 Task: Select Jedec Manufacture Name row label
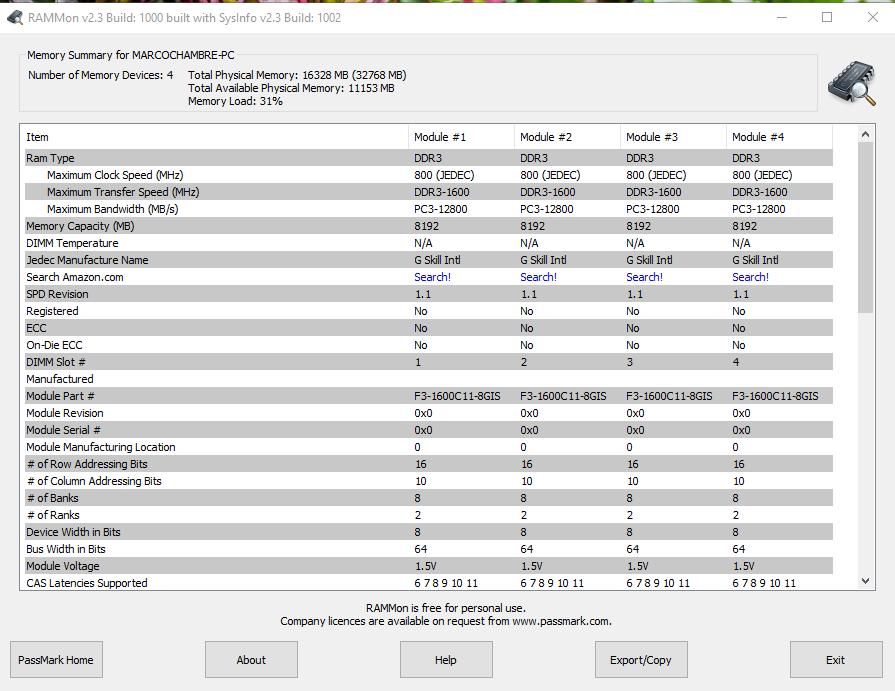[87, 260]
